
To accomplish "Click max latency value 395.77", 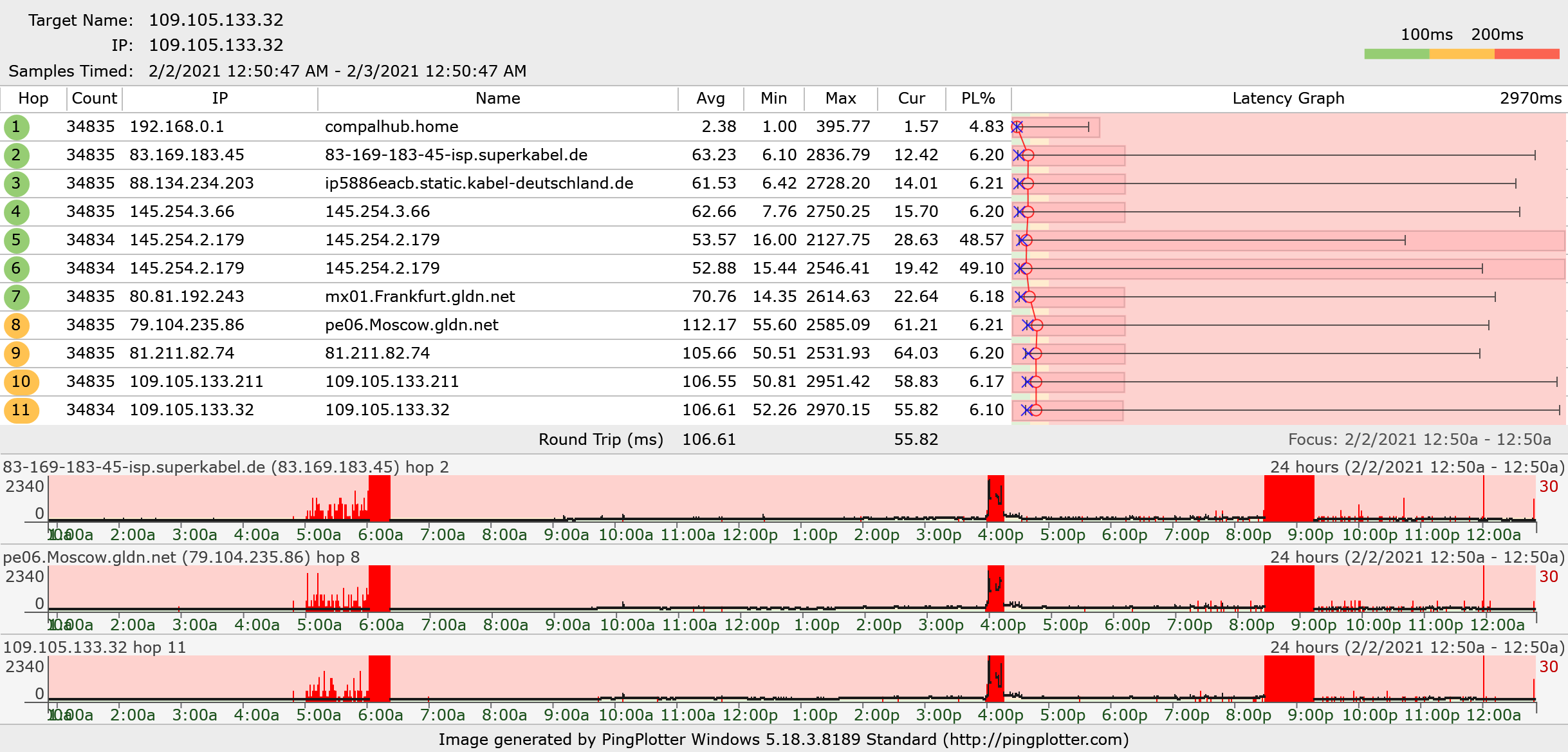I will click(x=844, y=127).
